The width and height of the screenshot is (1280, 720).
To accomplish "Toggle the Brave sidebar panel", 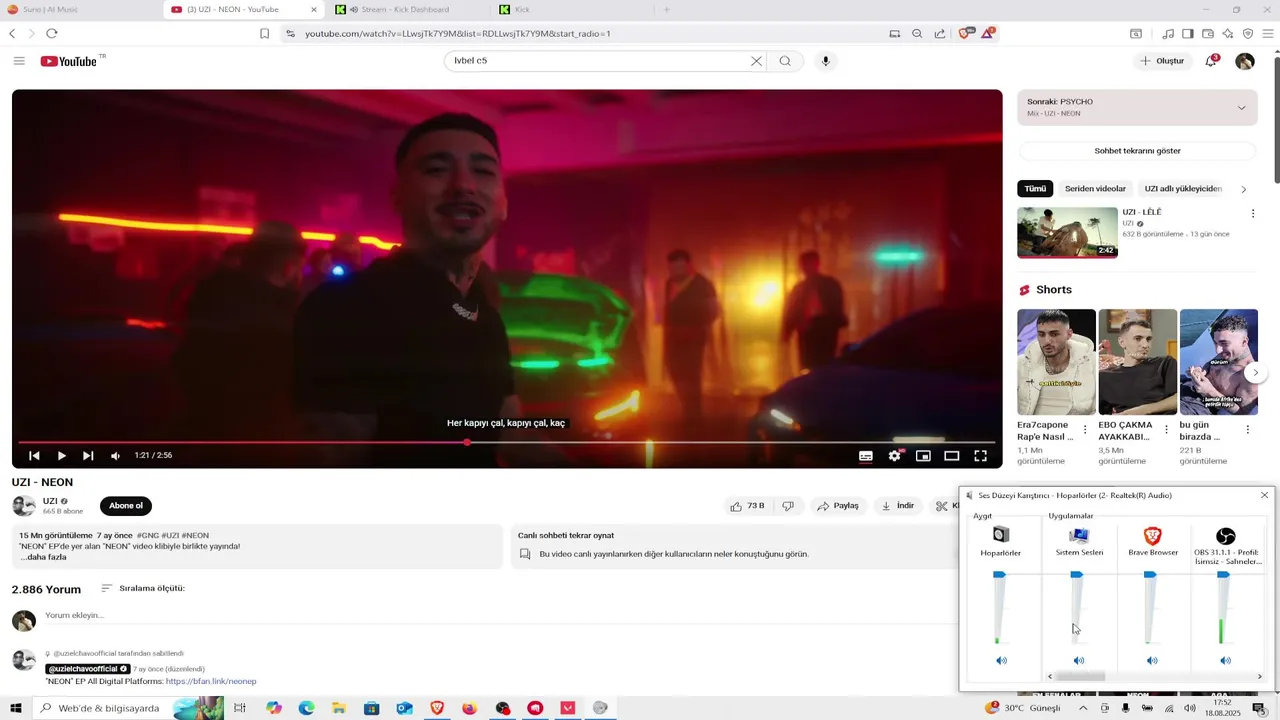I will (x=1188, y=33).
